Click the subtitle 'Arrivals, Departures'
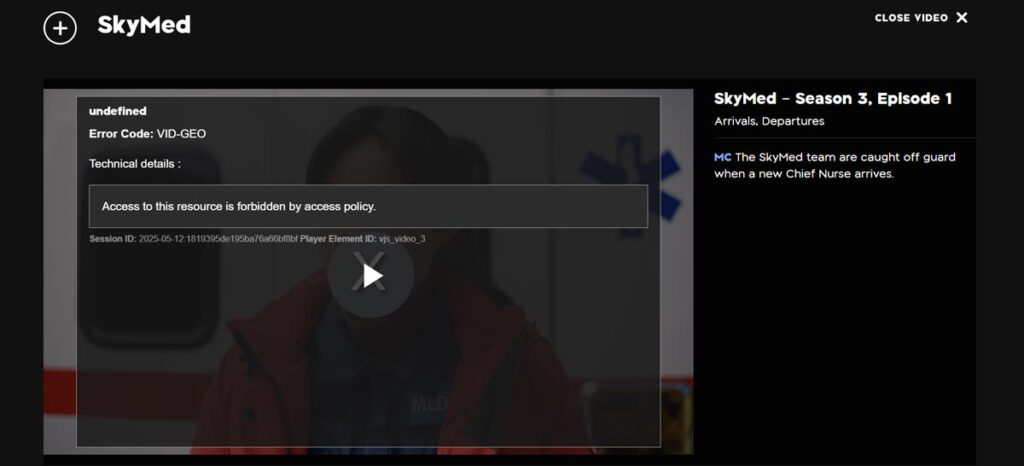1024x466 pixels. (769, 121)
